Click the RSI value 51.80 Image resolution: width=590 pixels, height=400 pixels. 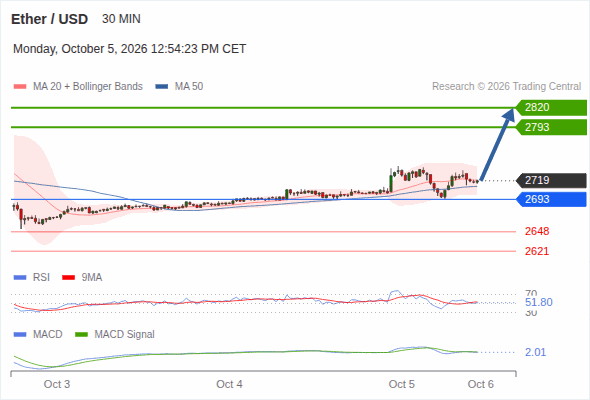[x=539, y=303]
